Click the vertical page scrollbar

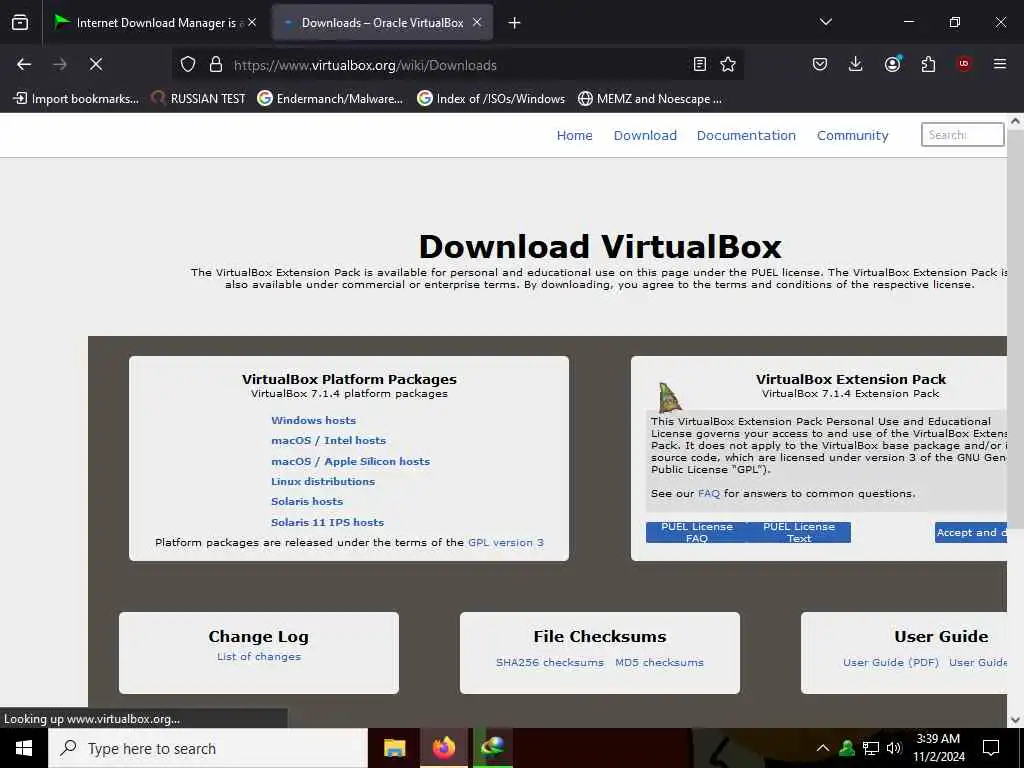point(1015,418)
